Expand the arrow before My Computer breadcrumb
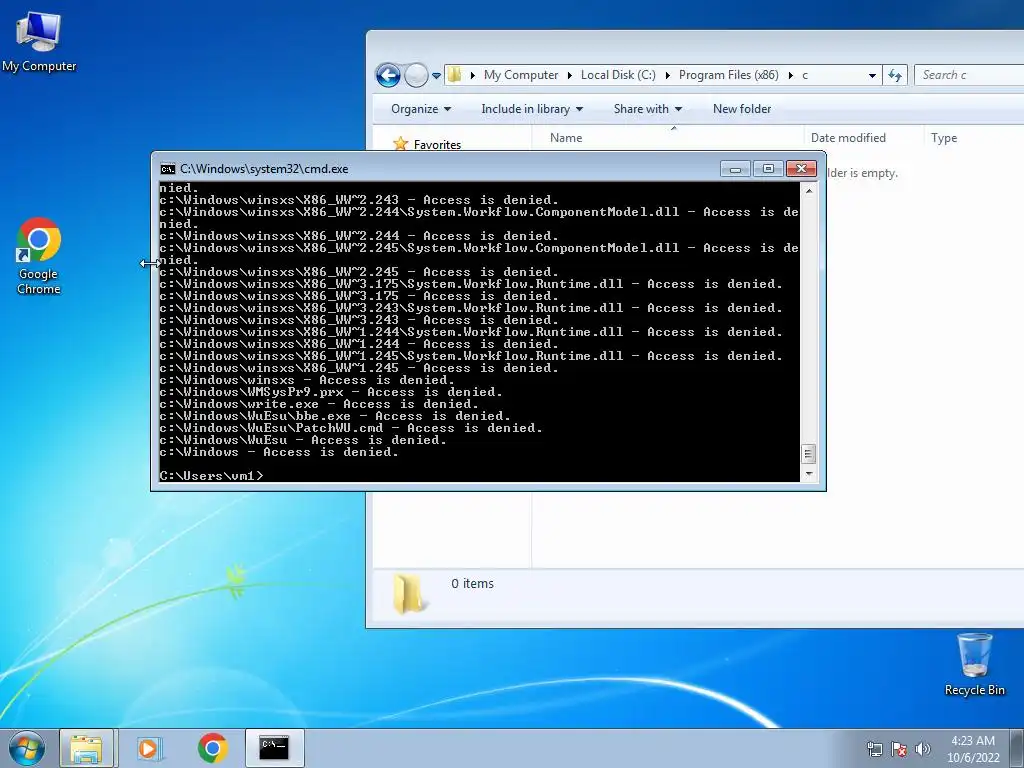Image resolution: width=1024 pixels, height=768 pixels. [472, 76]
